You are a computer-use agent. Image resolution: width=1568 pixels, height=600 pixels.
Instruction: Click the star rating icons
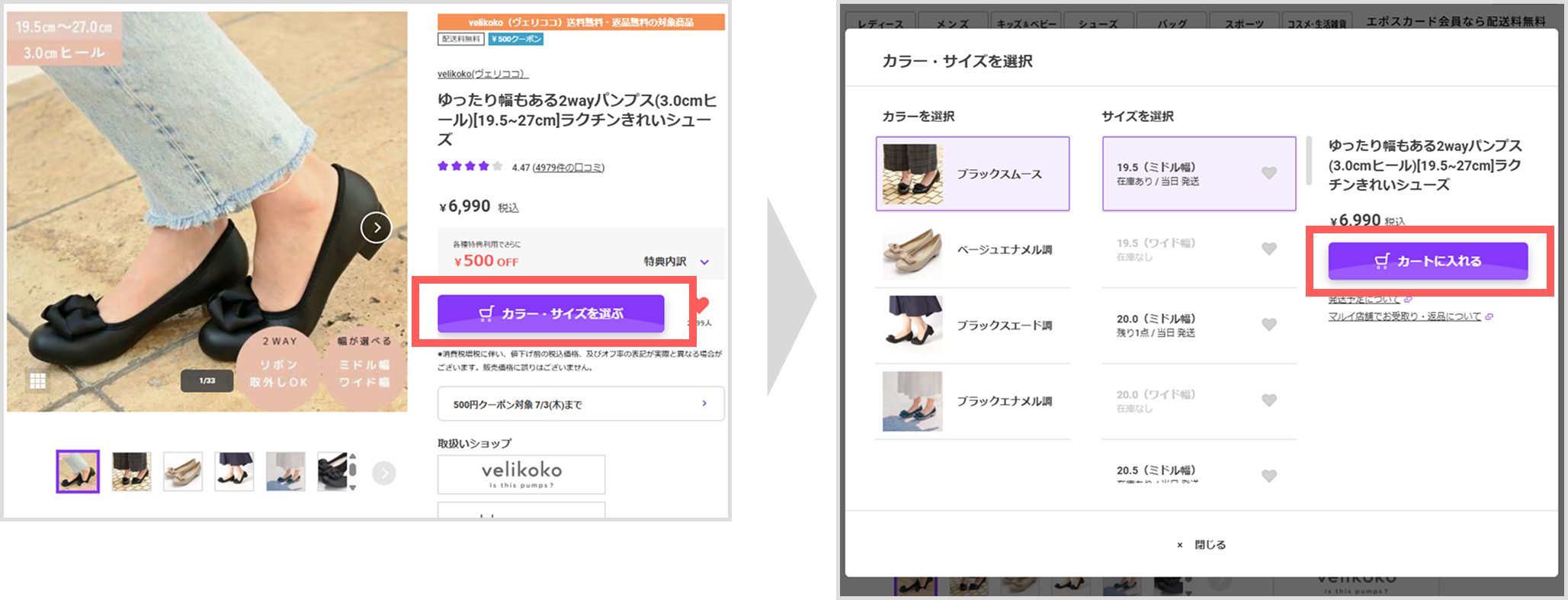click(470, 166)
